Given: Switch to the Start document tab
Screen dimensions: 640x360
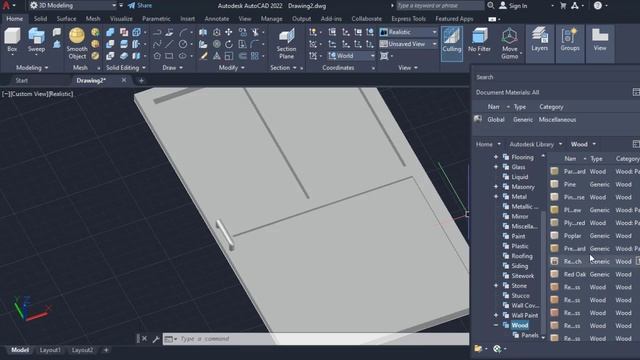Looking at the screenshot, I should point(22,80).
